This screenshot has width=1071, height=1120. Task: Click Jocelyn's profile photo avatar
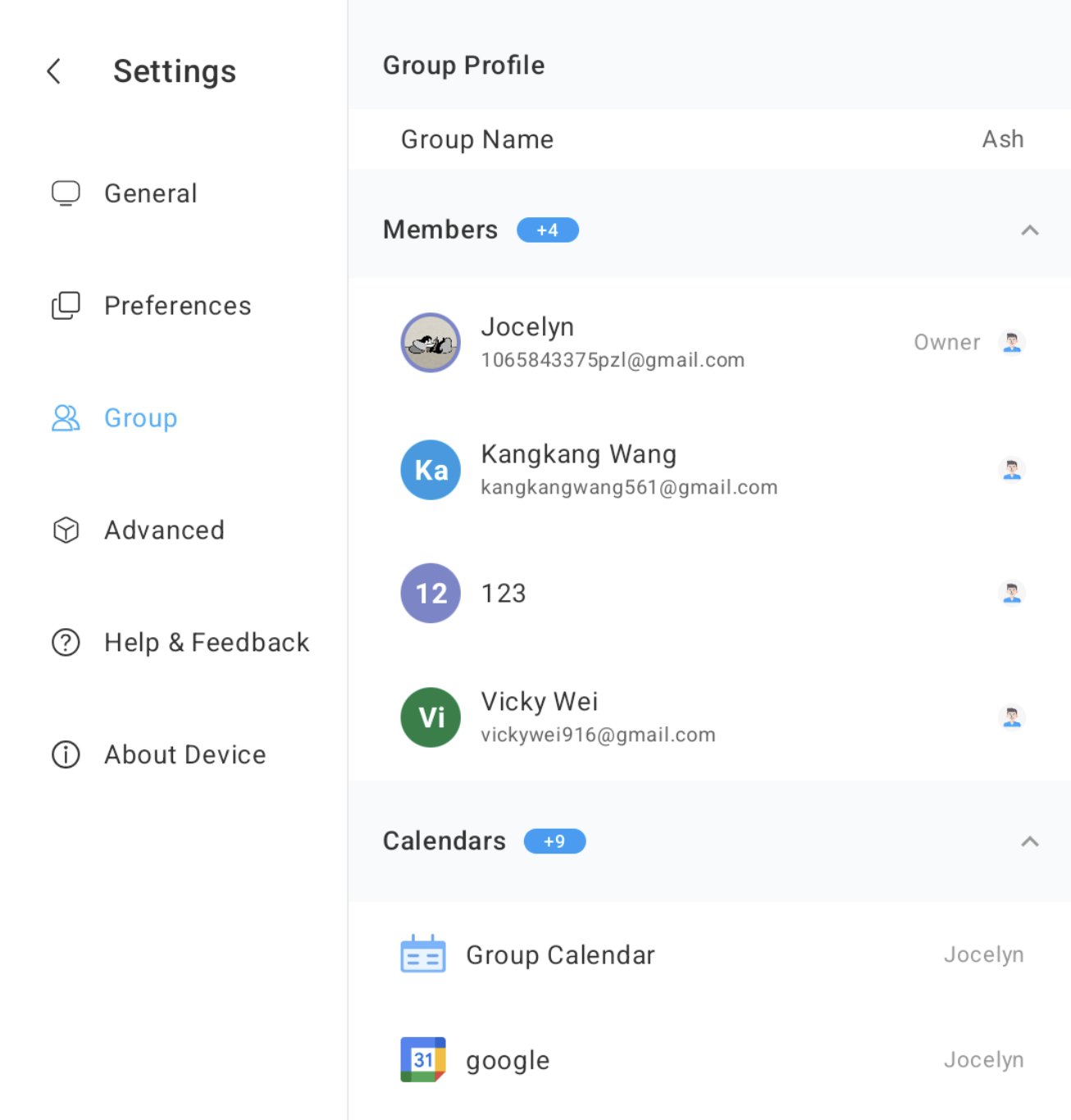pyautogui.click(x=431, y=343)
